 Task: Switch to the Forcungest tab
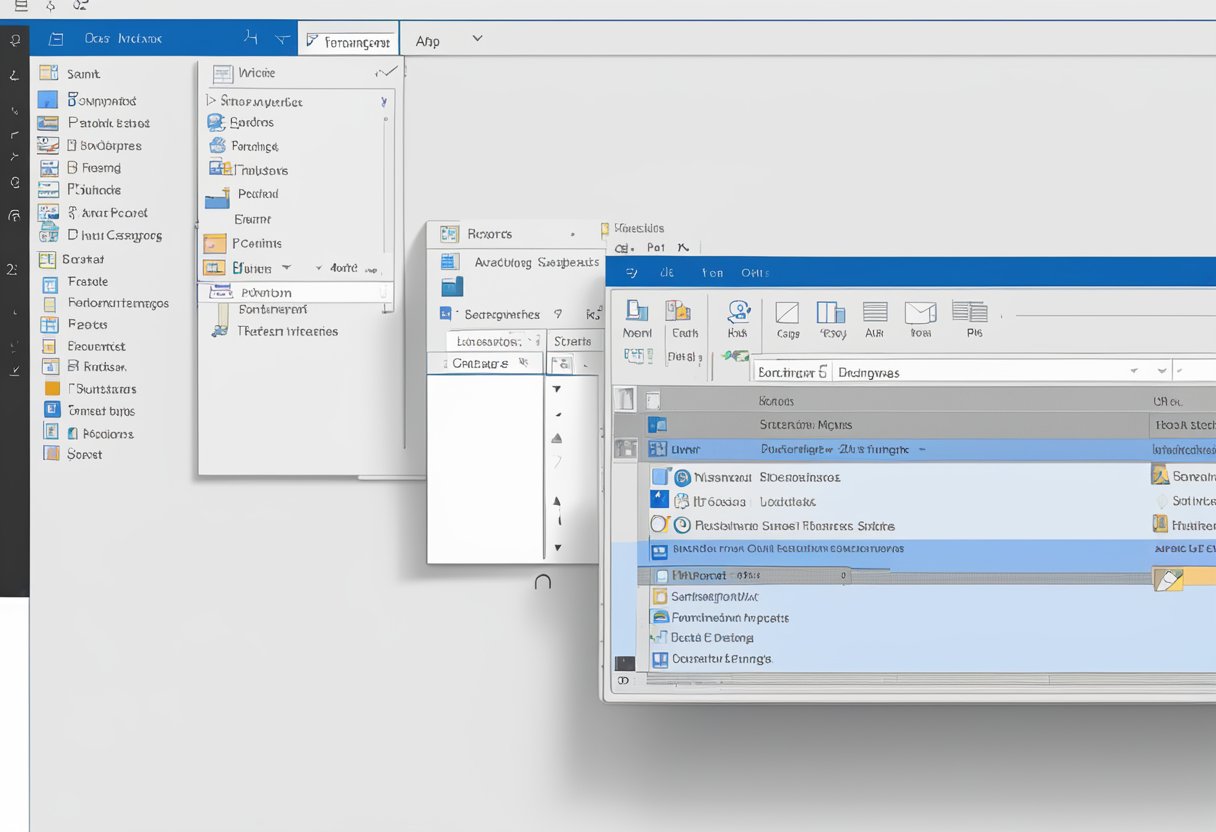348,42
